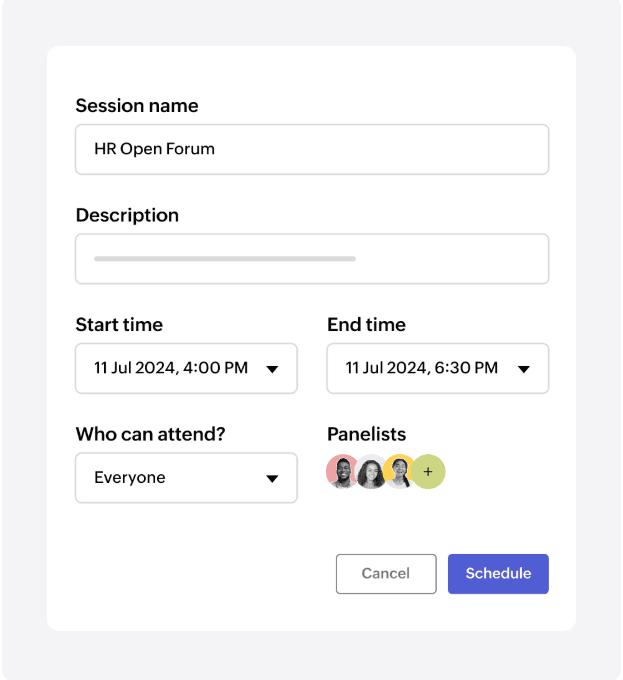Click the End time label

[366, 325]
